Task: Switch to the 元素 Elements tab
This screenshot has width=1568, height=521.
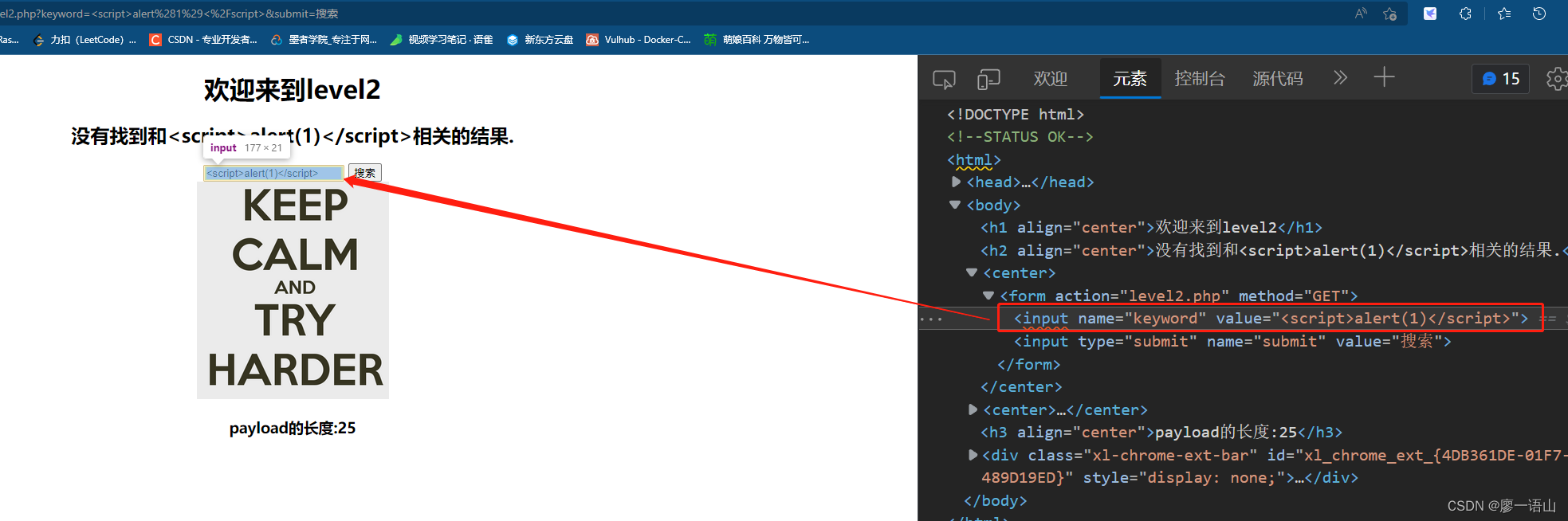Action: tap(1130, 79)
